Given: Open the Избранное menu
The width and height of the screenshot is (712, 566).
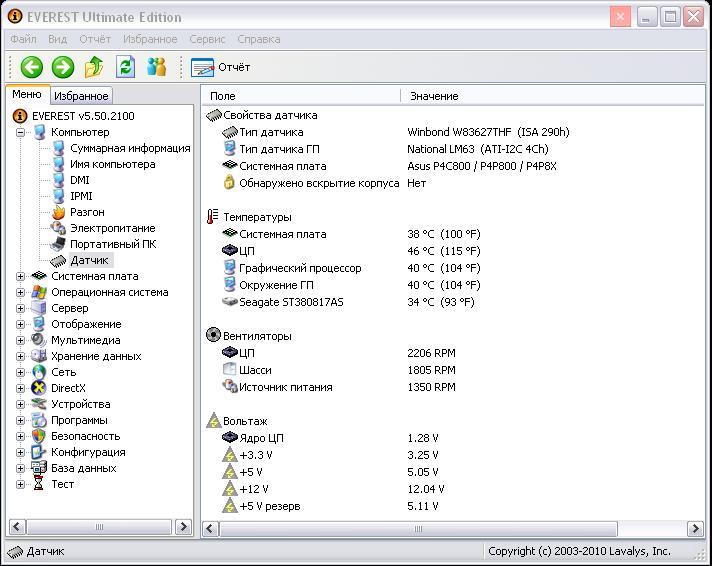Looking at the screenshot, I should click(x=150, y=39).
